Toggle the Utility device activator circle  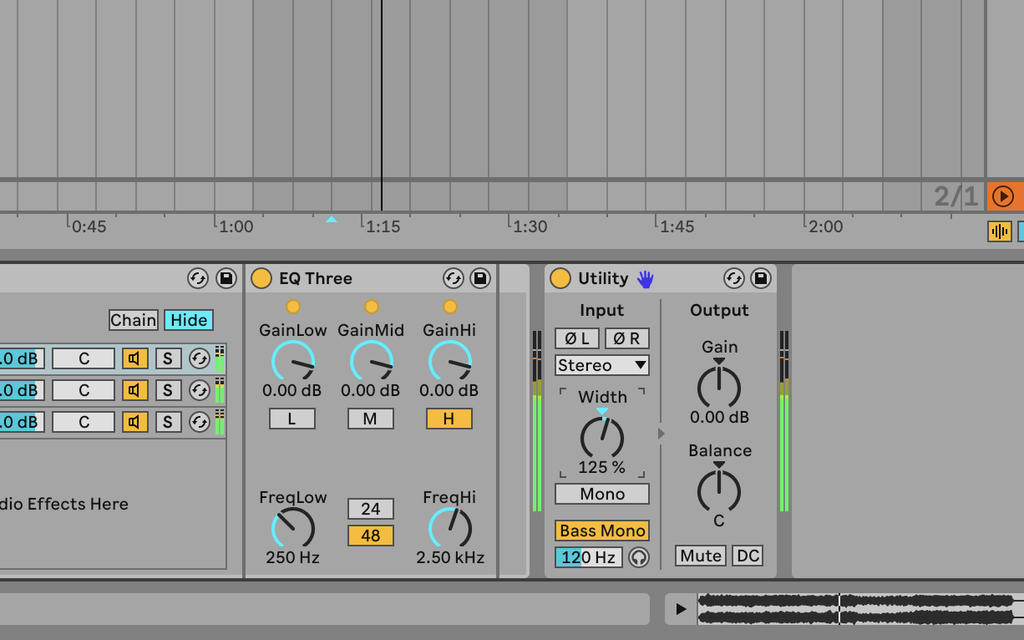(559, 278)
